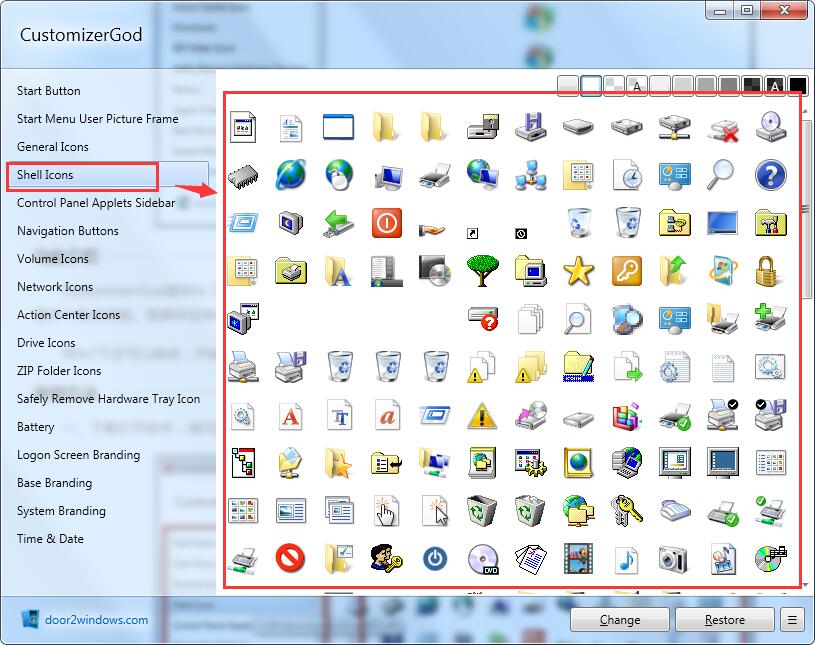Open the Volume Icons category
Image resolution: width=815 pixels, height=645 pixels.
pos(52,259)
